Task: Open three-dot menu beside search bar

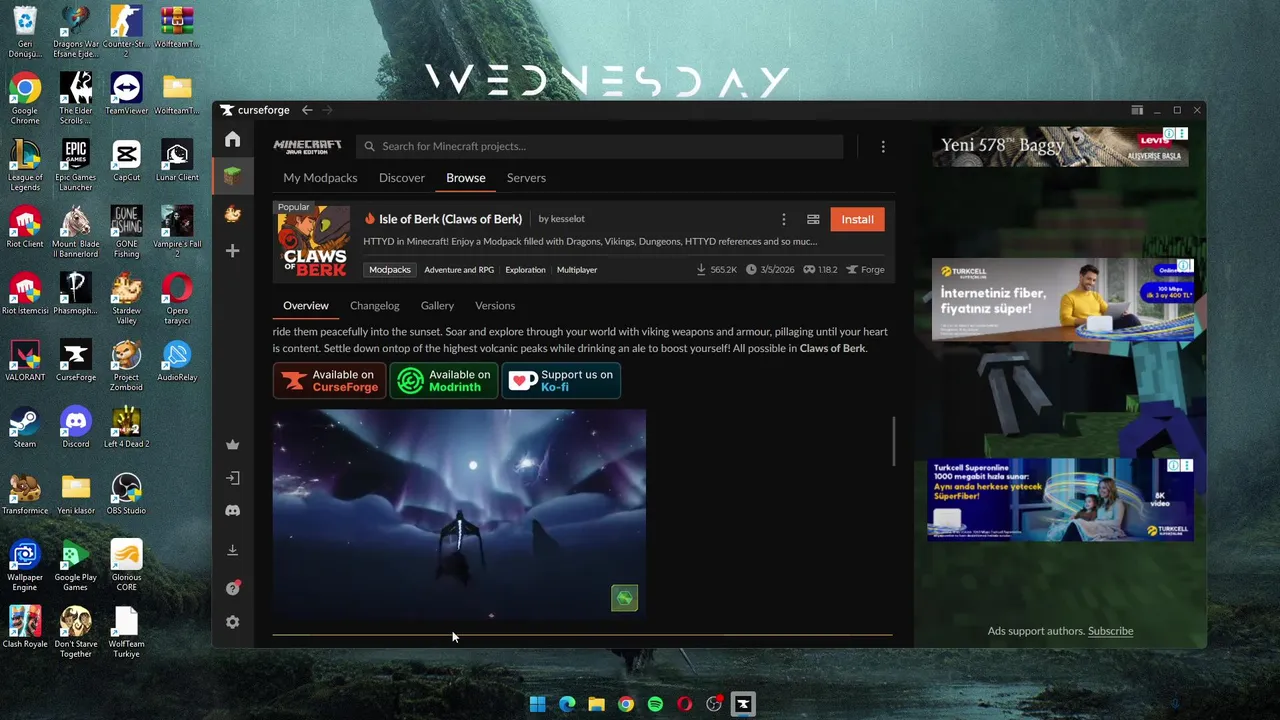Action: [x=883, y=147]
